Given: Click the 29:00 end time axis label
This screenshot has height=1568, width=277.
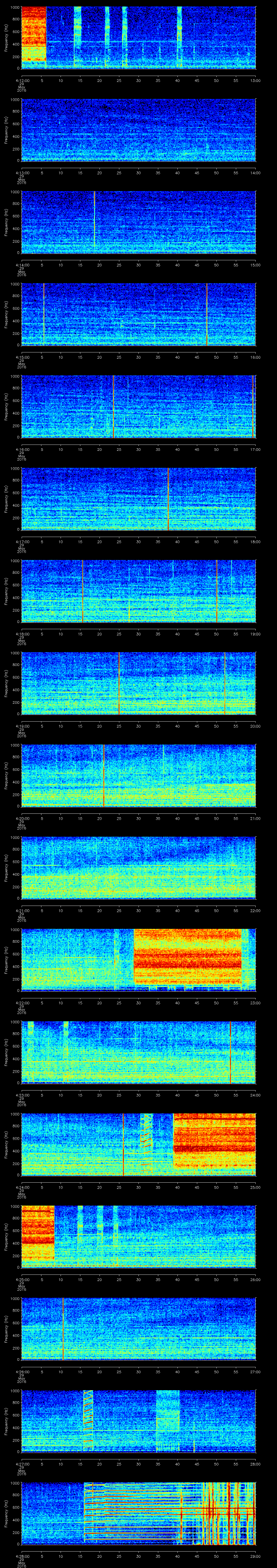Looking at the screenshot, I should [x=255, y=1556].
